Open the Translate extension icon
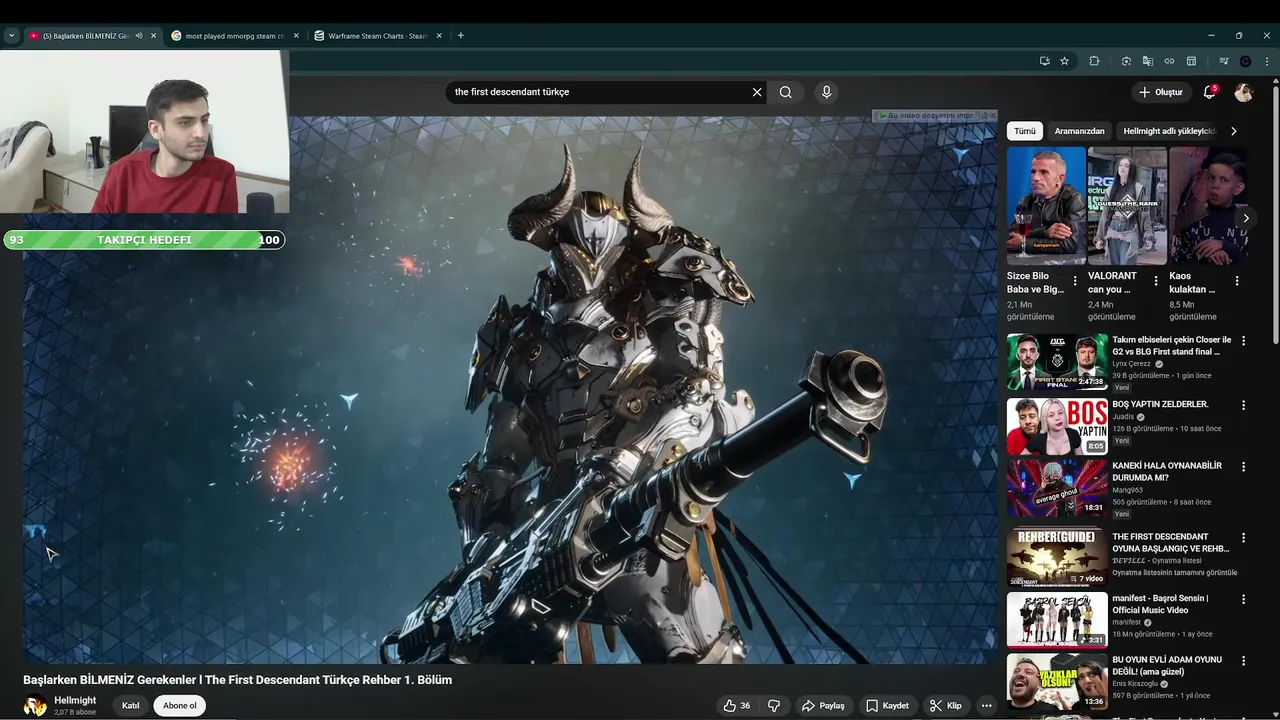 [x=1148, y=61]
